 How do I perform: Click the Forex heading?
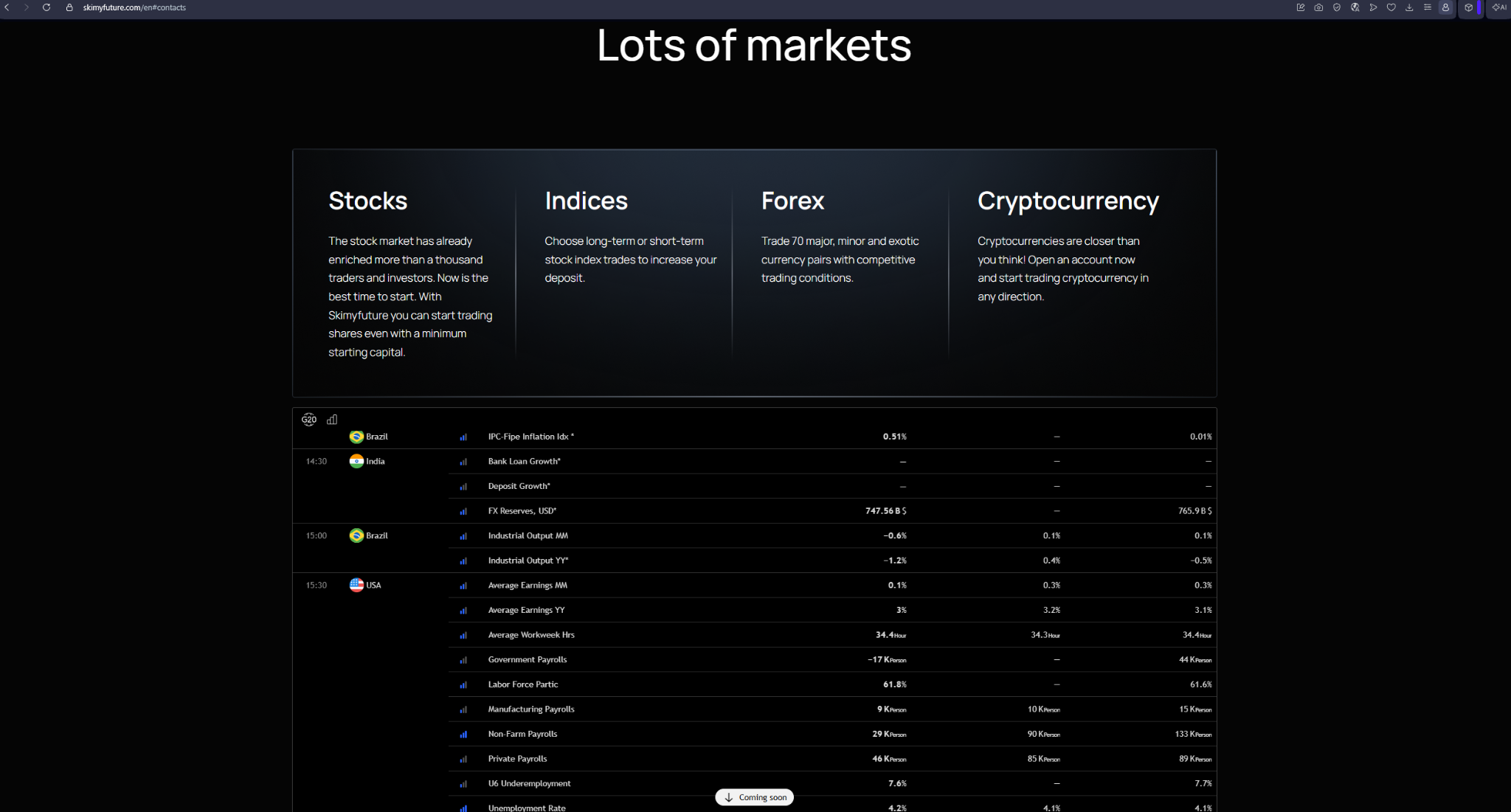point(792,201)
